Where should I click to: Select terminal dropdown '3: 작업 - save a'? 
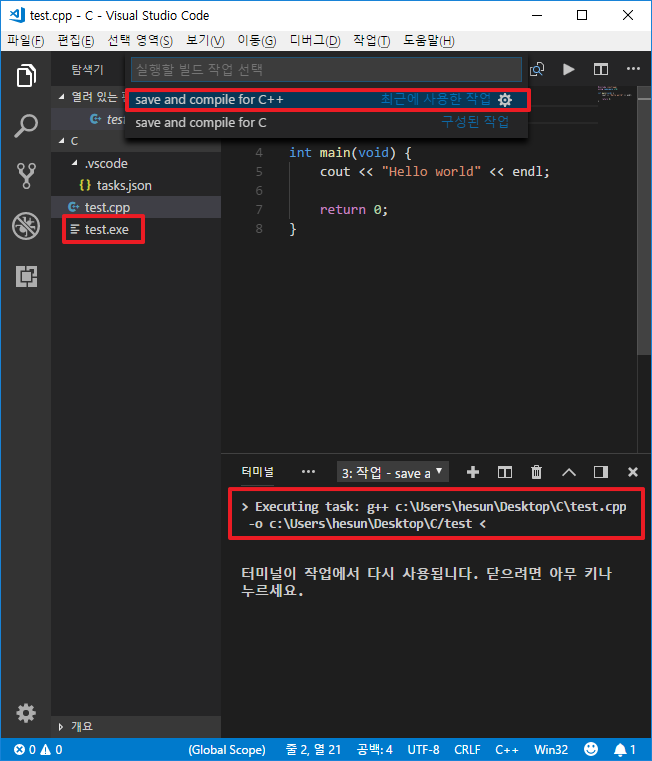click(392, 472)
